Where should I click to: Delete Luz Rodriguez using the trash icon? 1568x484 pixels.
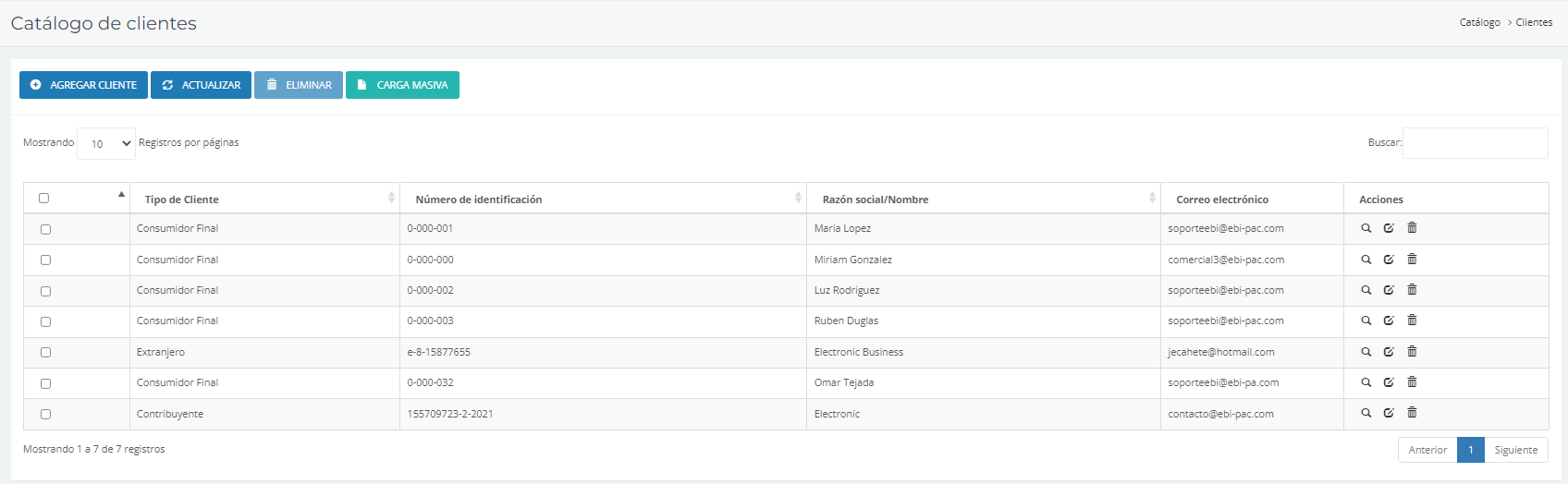[1412, 290]
